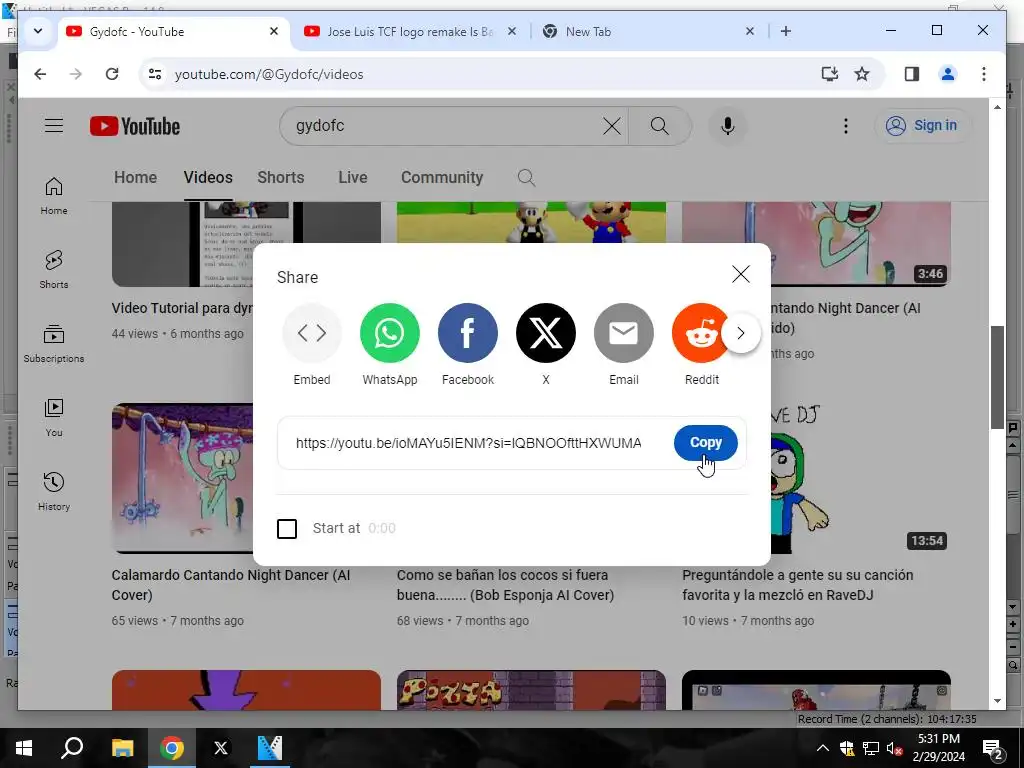Click the address bar URL
This screenshot has height=768, width=1024.
click(269, 74)
